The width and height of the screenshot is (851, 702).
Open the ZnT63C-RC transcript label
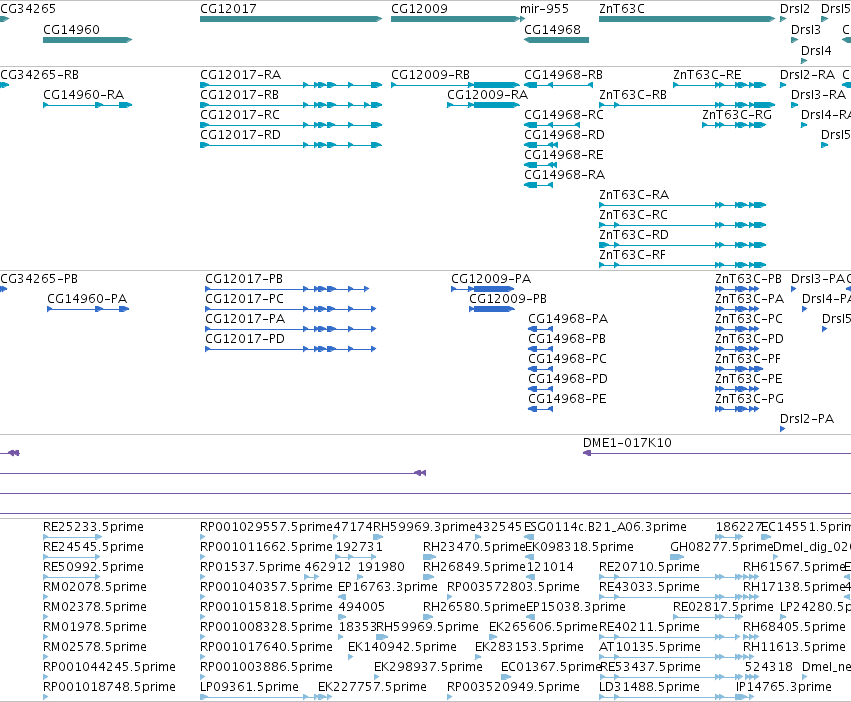coord(633,215)
